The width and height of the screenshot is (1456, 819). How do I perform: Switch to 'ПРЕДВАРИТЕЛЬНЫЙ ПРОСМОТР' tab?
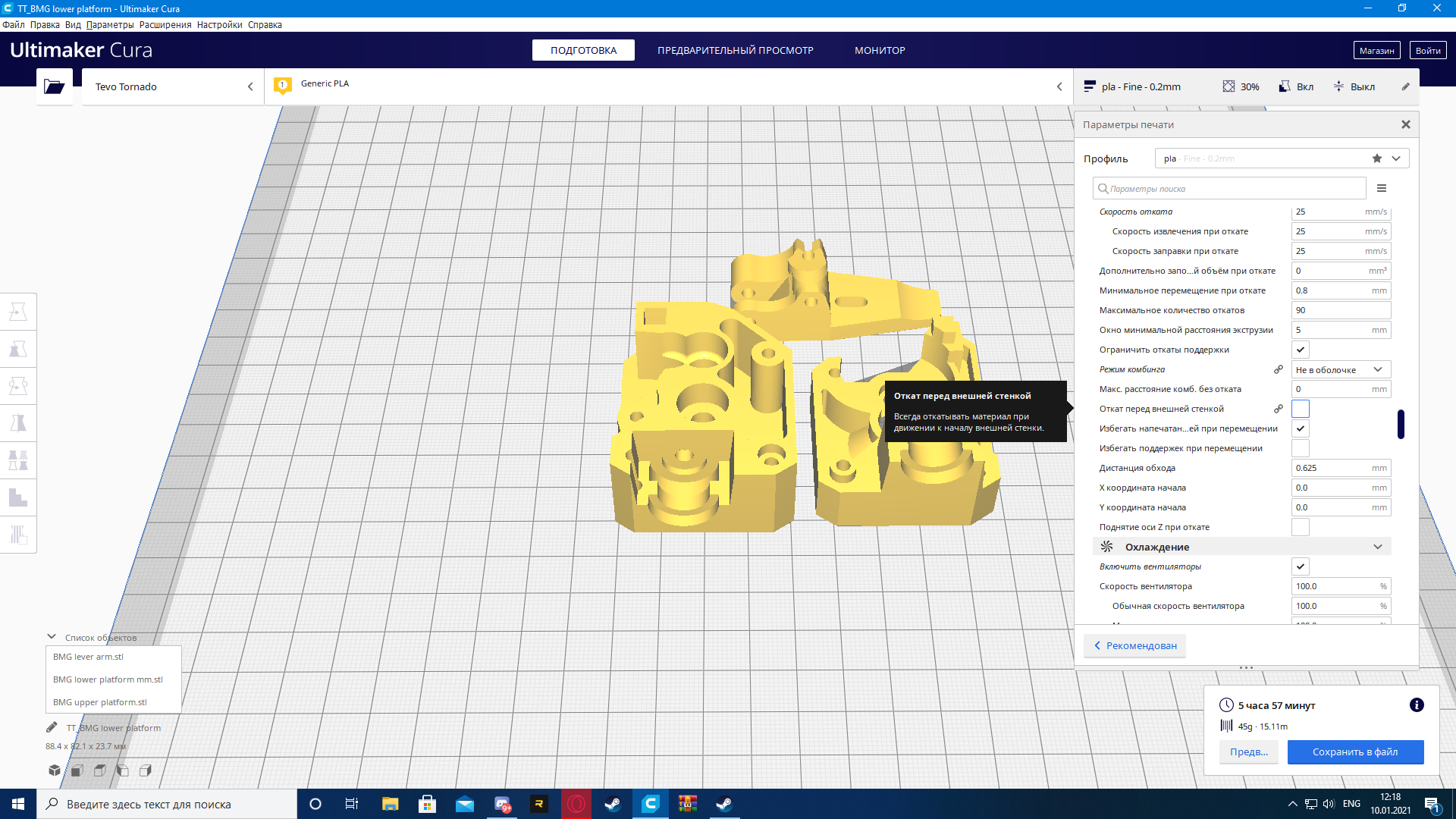(x=735, y=50)
